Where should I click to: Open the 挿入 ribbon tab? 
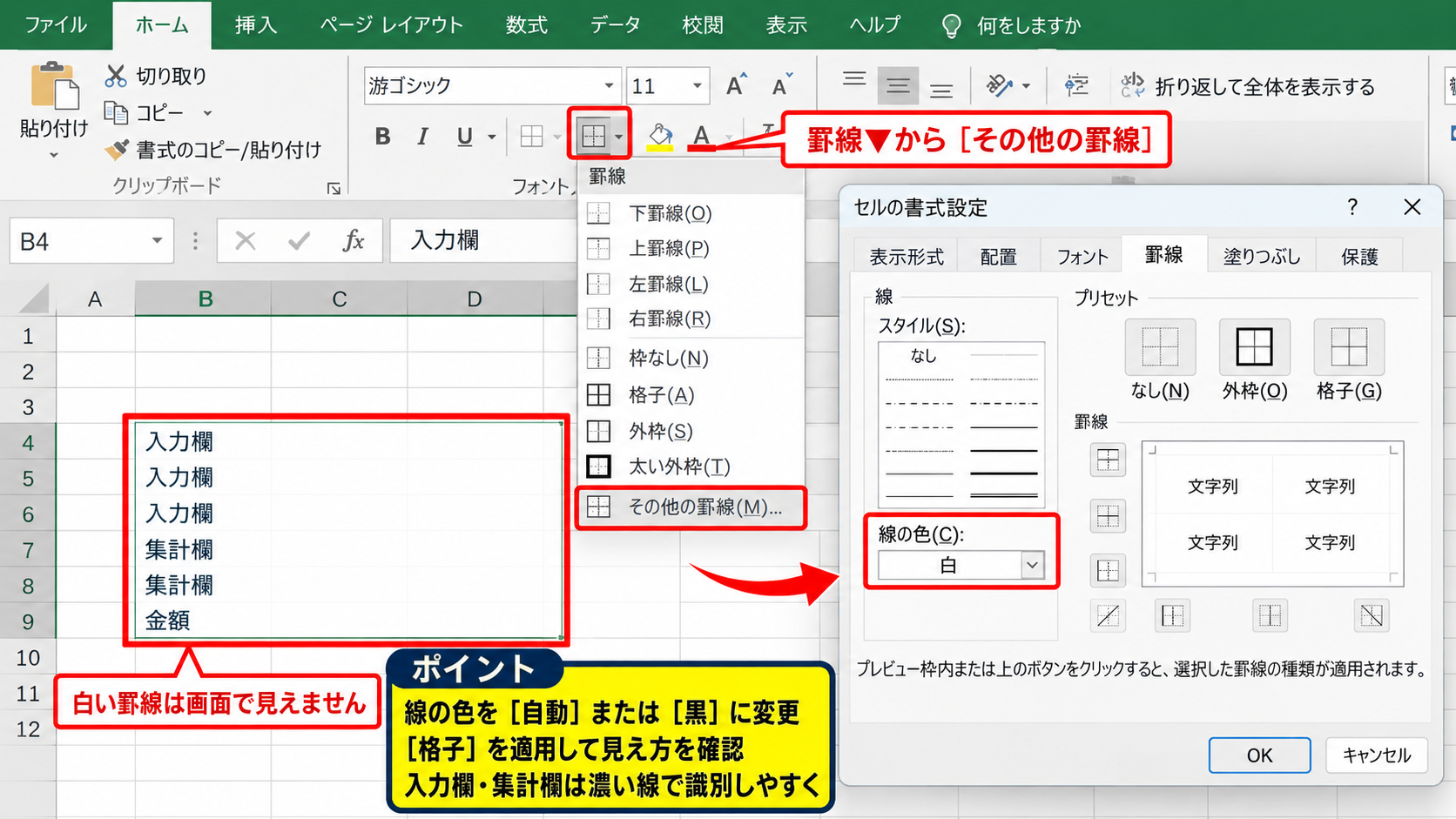(256, 25)
